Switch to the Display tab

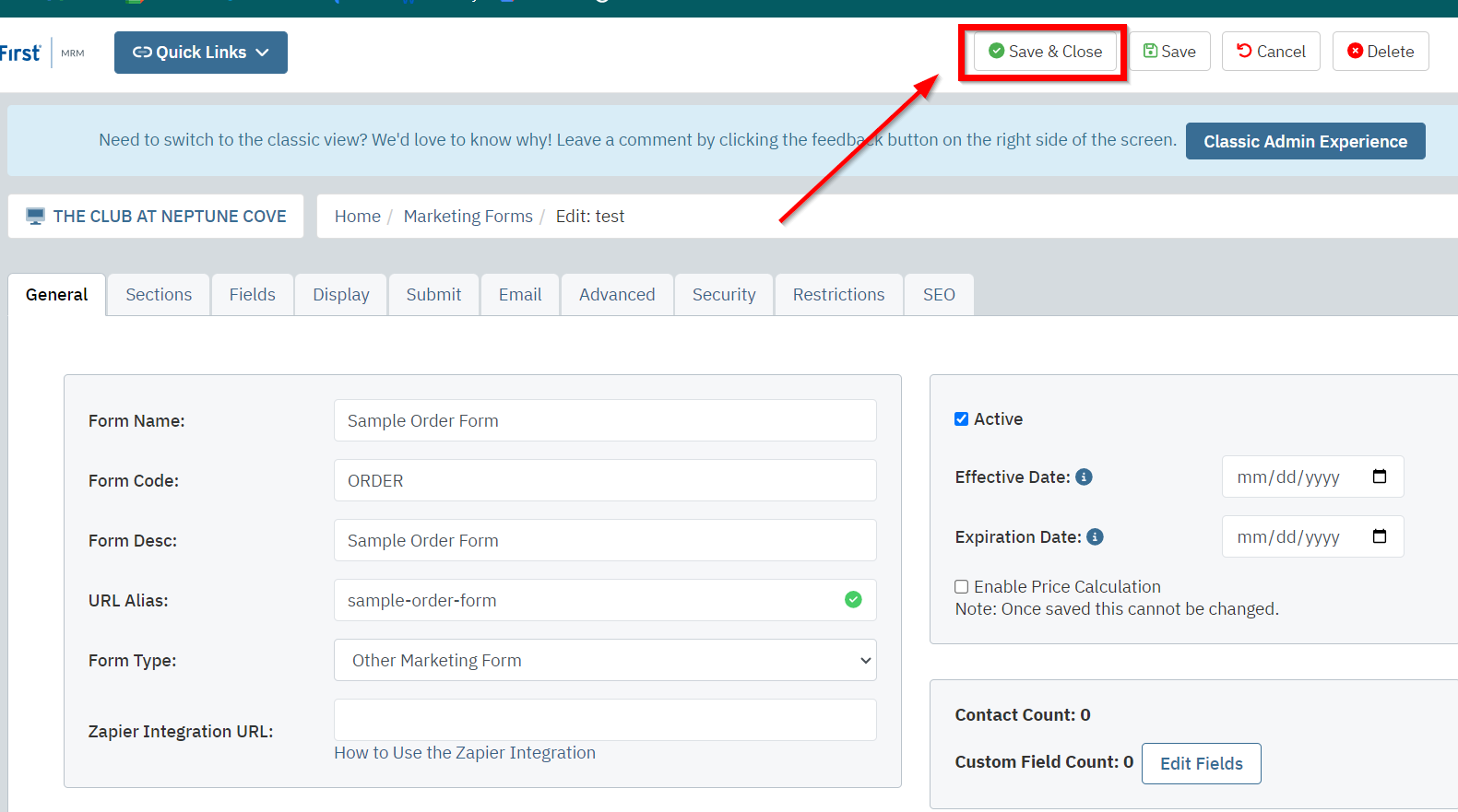coord(341,295)
